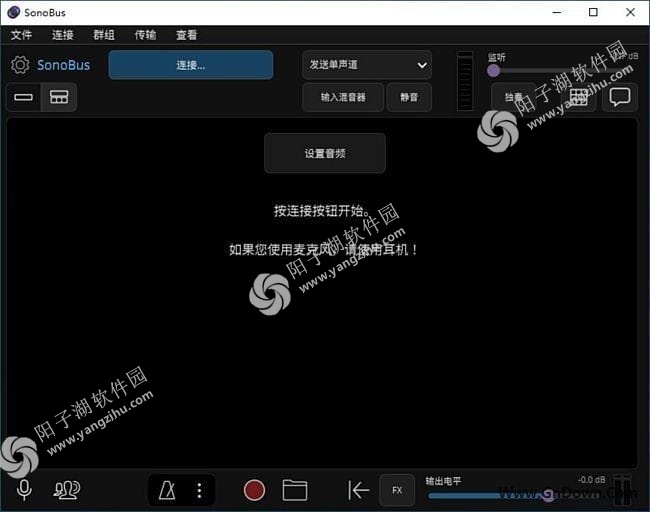Switch to full detailed layout view

click(59, 97)
